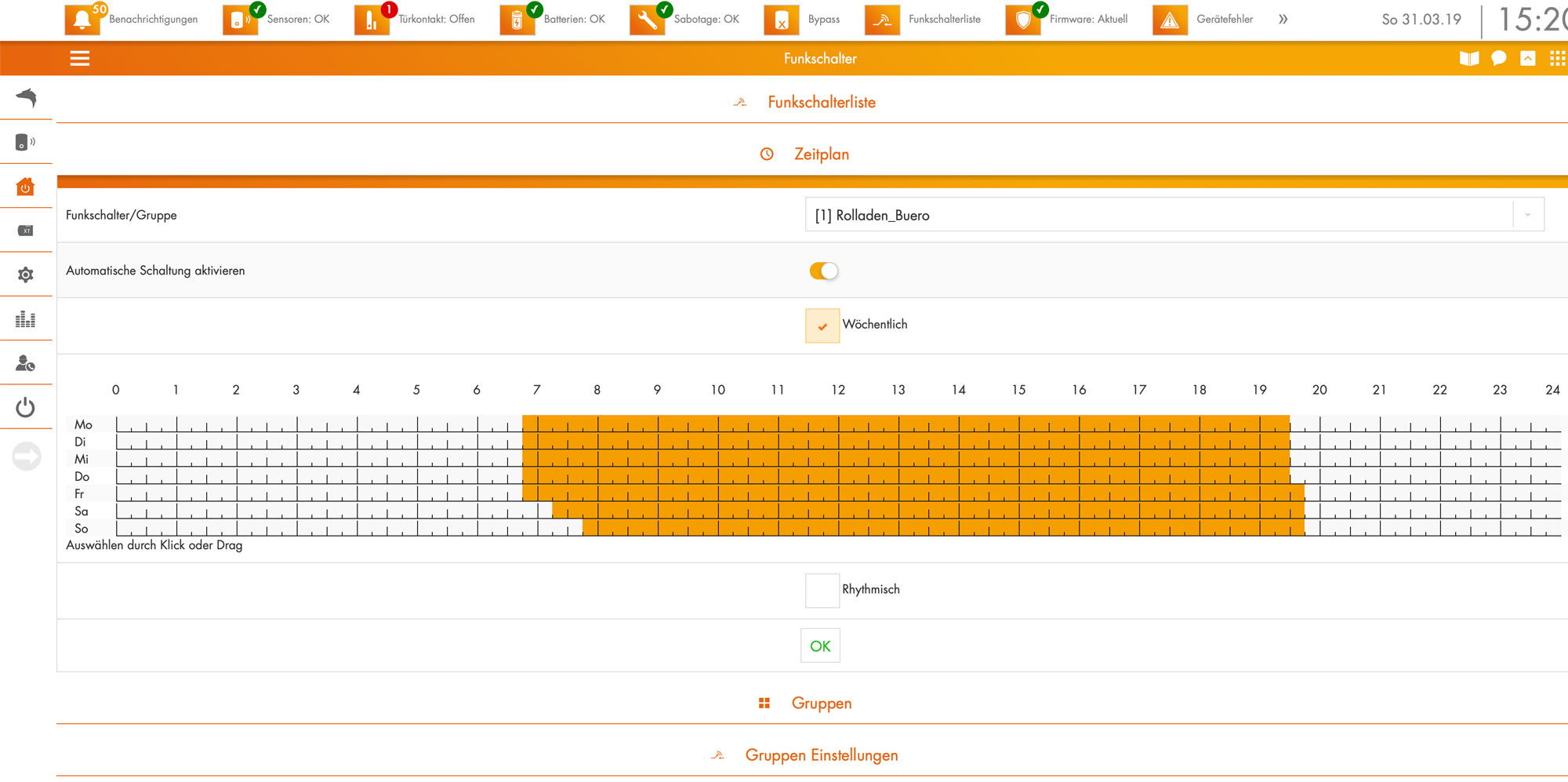Expand the Gruppen section
1568x782 pixels.
pyautogui.click(x=820, y=704)
